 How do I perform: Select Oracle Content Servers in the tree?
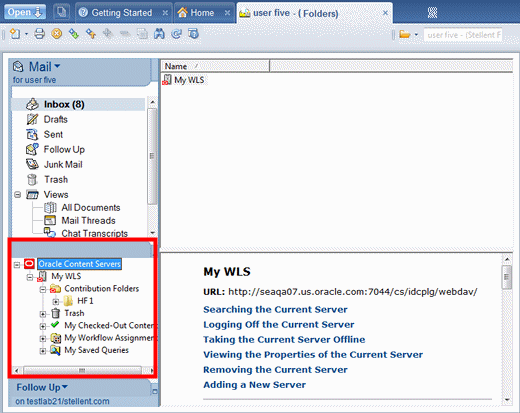[79, 264]
